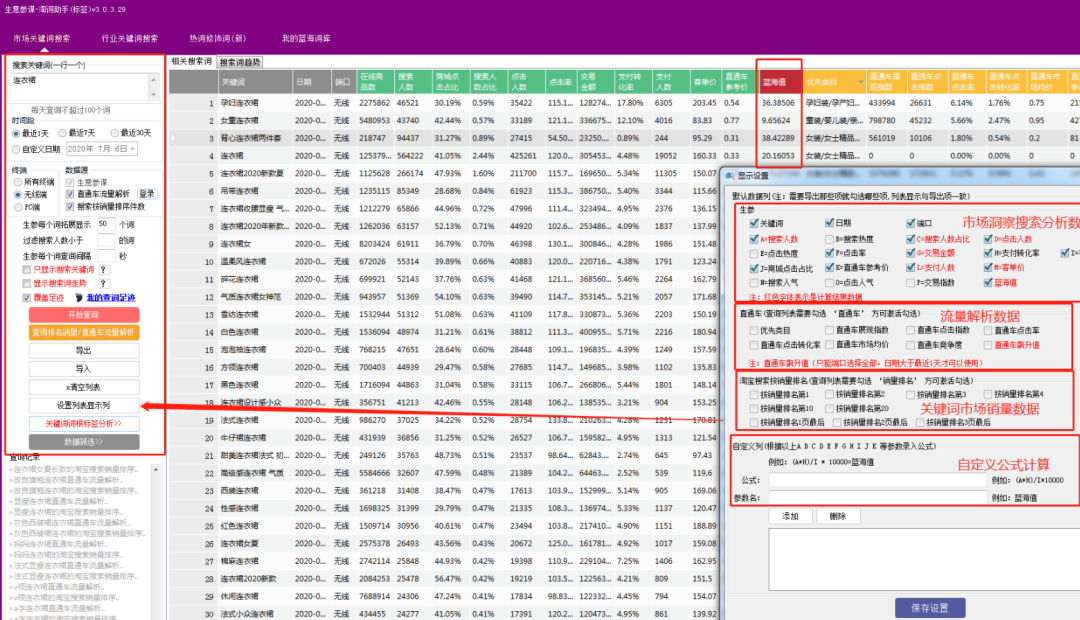The height and width of the screenshot is (620, 1080).
Task: Expand 关键词词根标签分析>> section
Action: pyautogui.click(x=84, y=423)
